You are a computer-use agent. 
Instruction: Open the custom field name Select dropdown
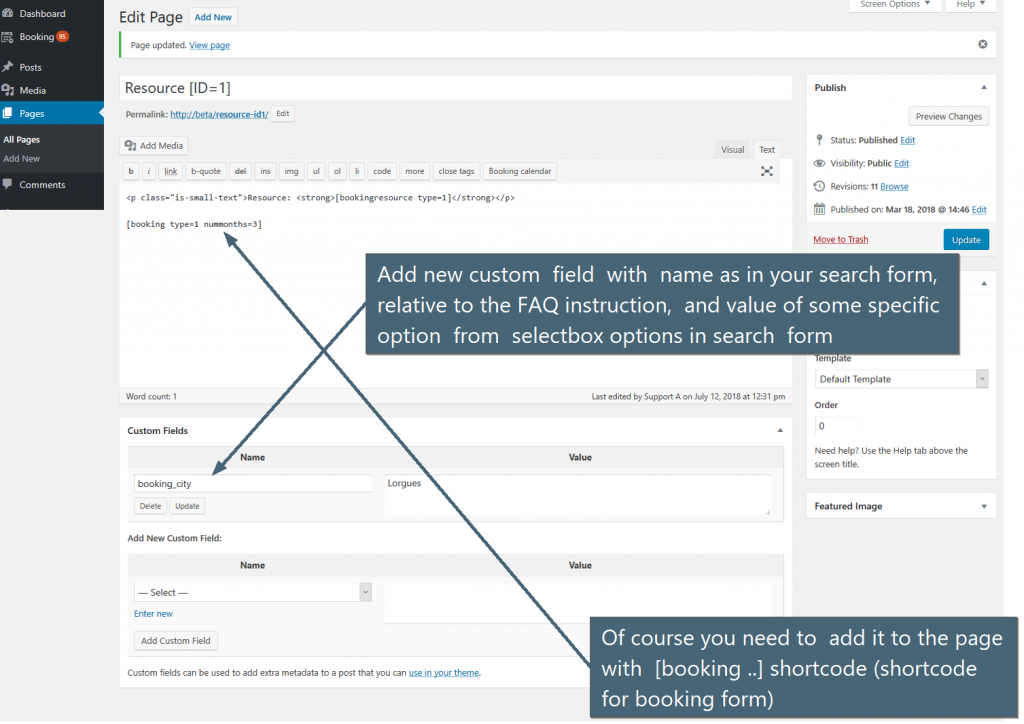coord(252,591)
